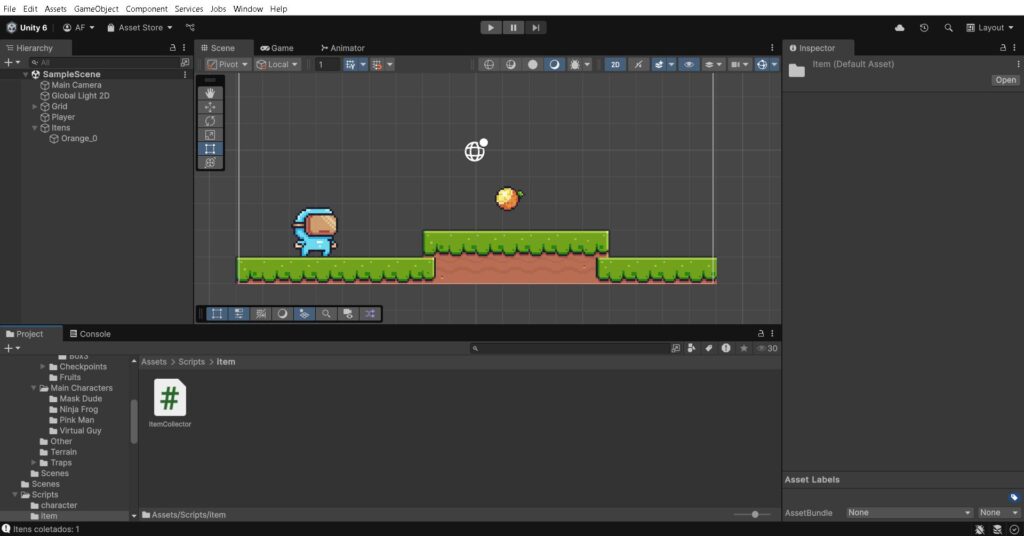
Task: Open the Local handle rotation dropdown
Action: click(277, 64)
